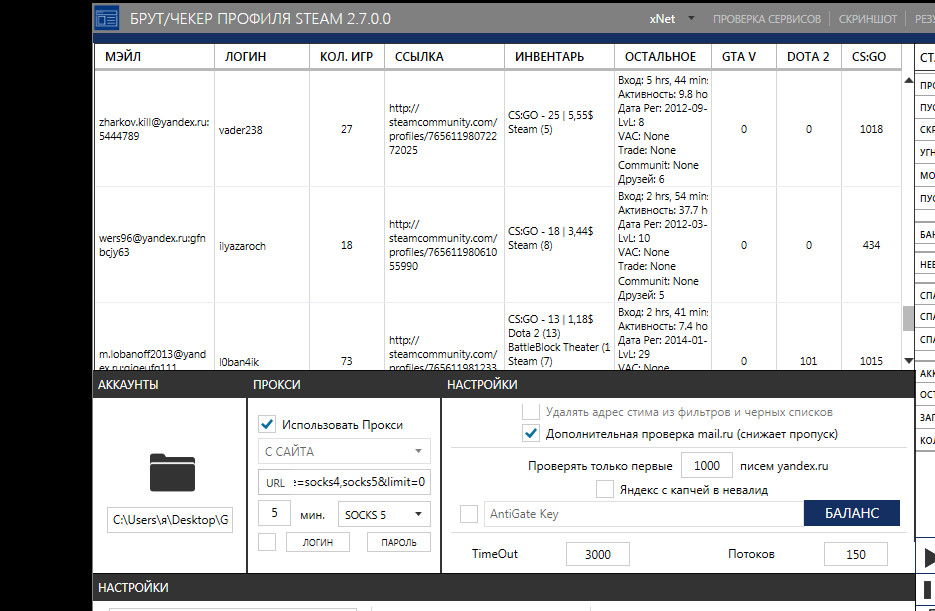This screenshot has width=935, height=611.
Task: Select the games count cell showing 27
Action: click(x=347, y=129)
